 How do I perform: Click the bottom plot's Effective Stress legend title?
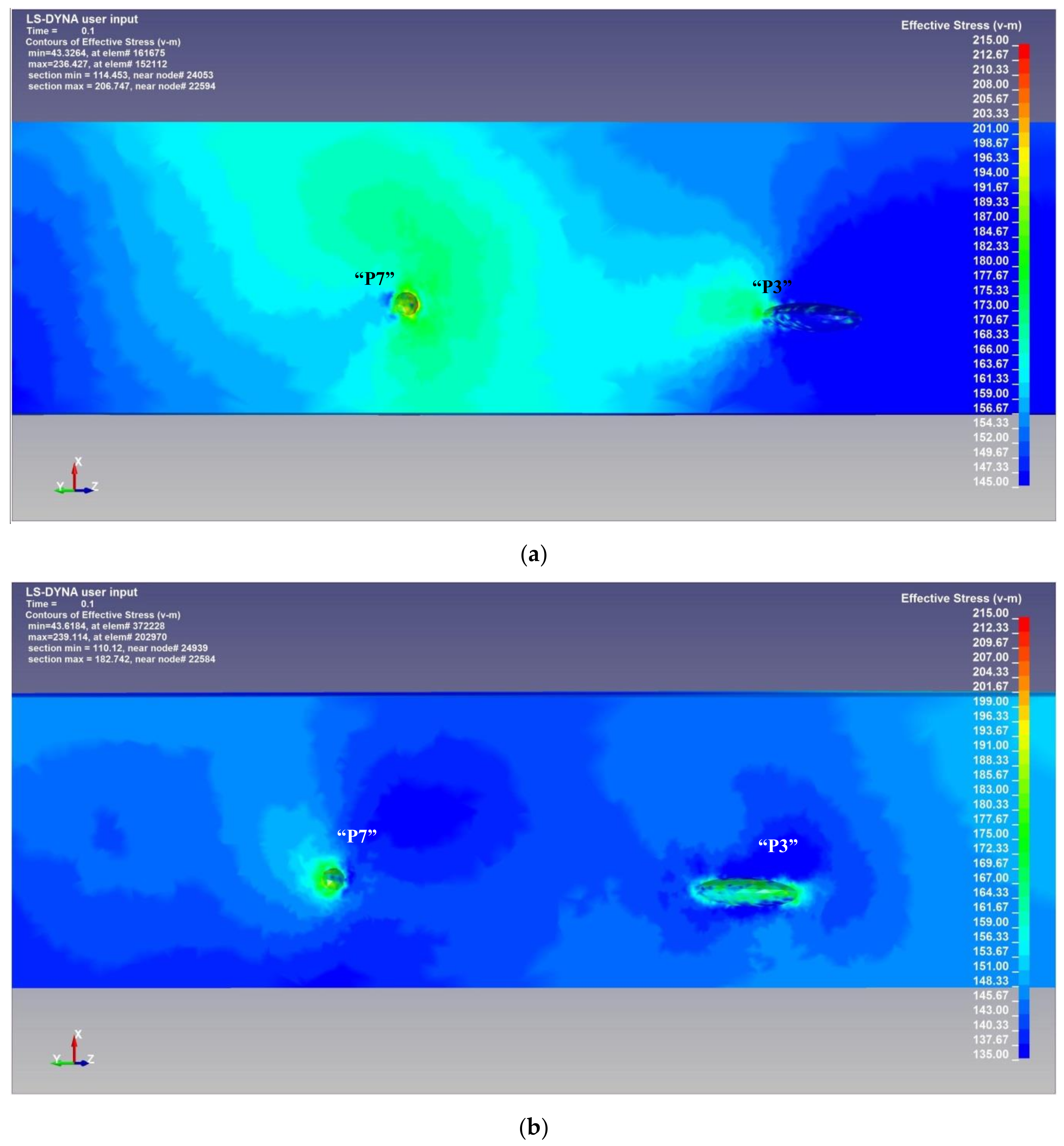(961, 598)
